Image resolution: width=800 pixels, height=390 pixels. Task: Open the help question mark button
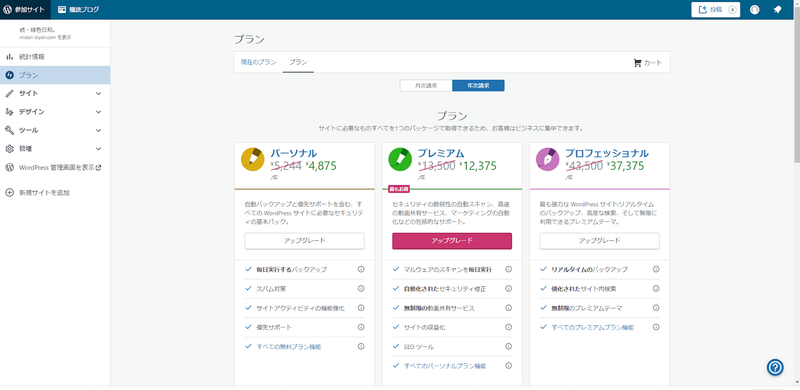(x=775, y=367)
